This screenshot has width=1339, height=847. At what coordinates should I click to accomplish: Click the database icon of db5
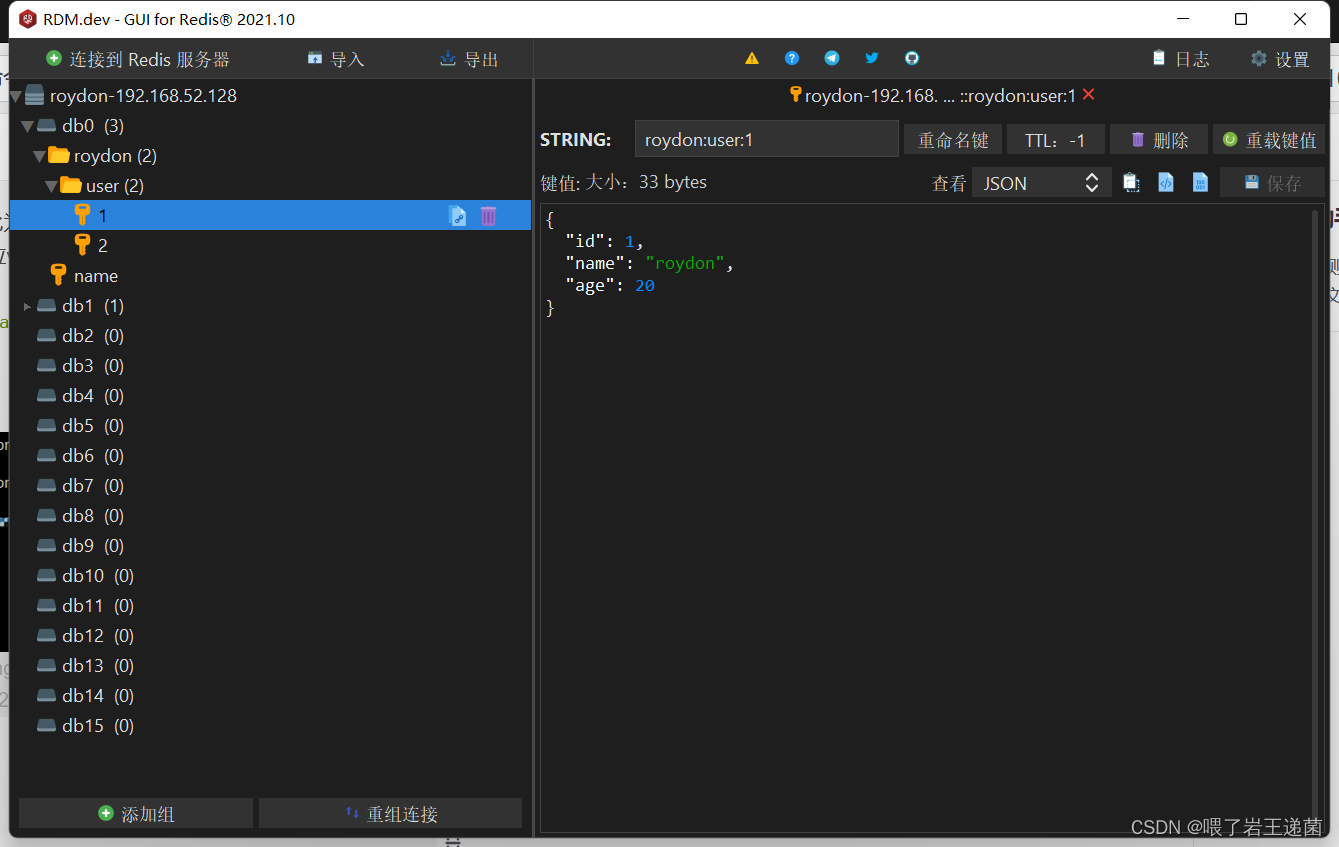pos(47,426)
